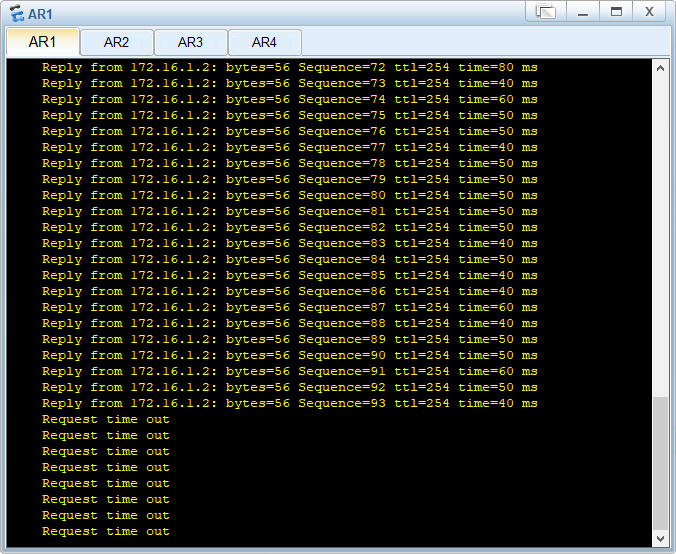Viewport: 676px width, 554px height.
Task: Click the reply line with Sequence=87
Action: click(x=290, y=307)
